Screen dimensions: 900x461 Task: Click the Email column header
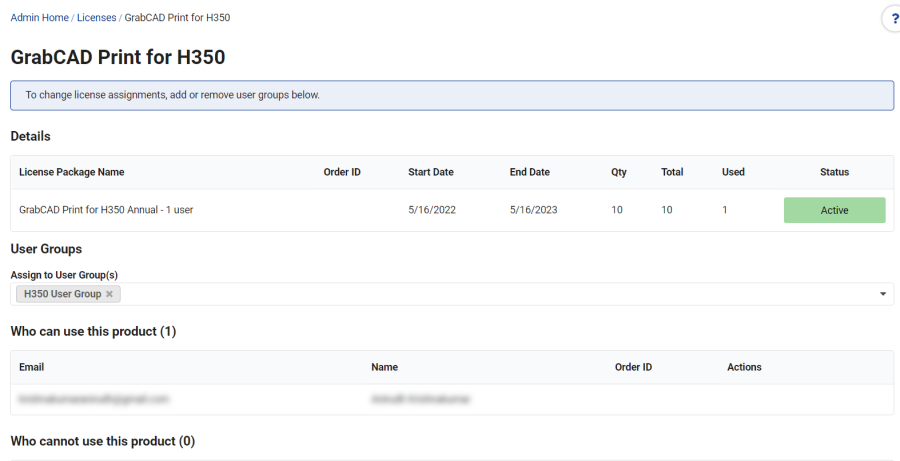[x=32, y=367]
